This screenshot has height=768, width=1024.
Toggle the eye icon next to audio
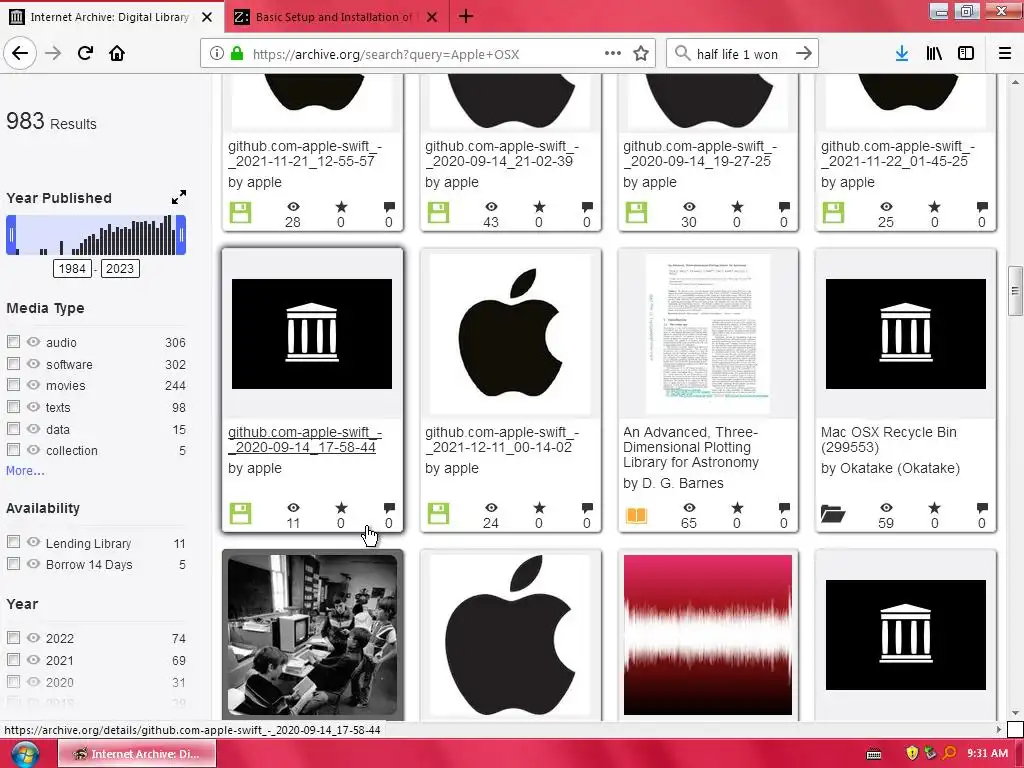(33, 342)
